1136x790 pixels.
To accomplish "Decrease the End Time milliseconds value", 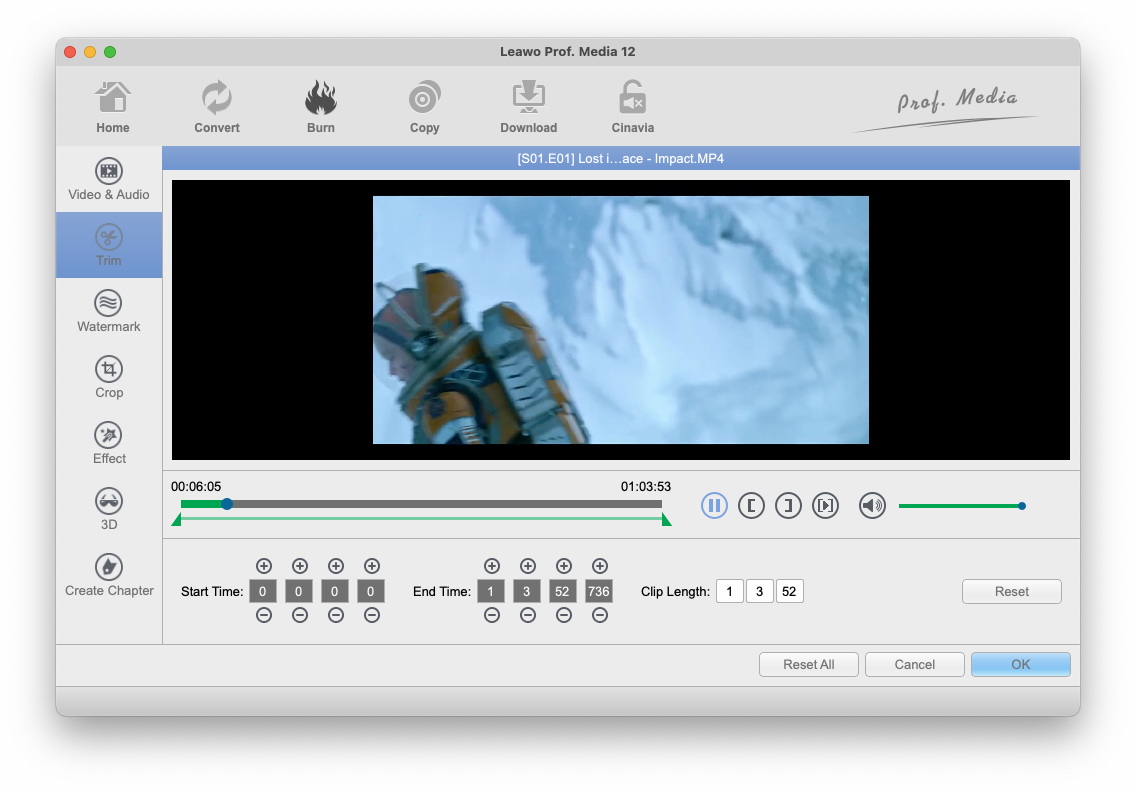I will click(599, 616).
